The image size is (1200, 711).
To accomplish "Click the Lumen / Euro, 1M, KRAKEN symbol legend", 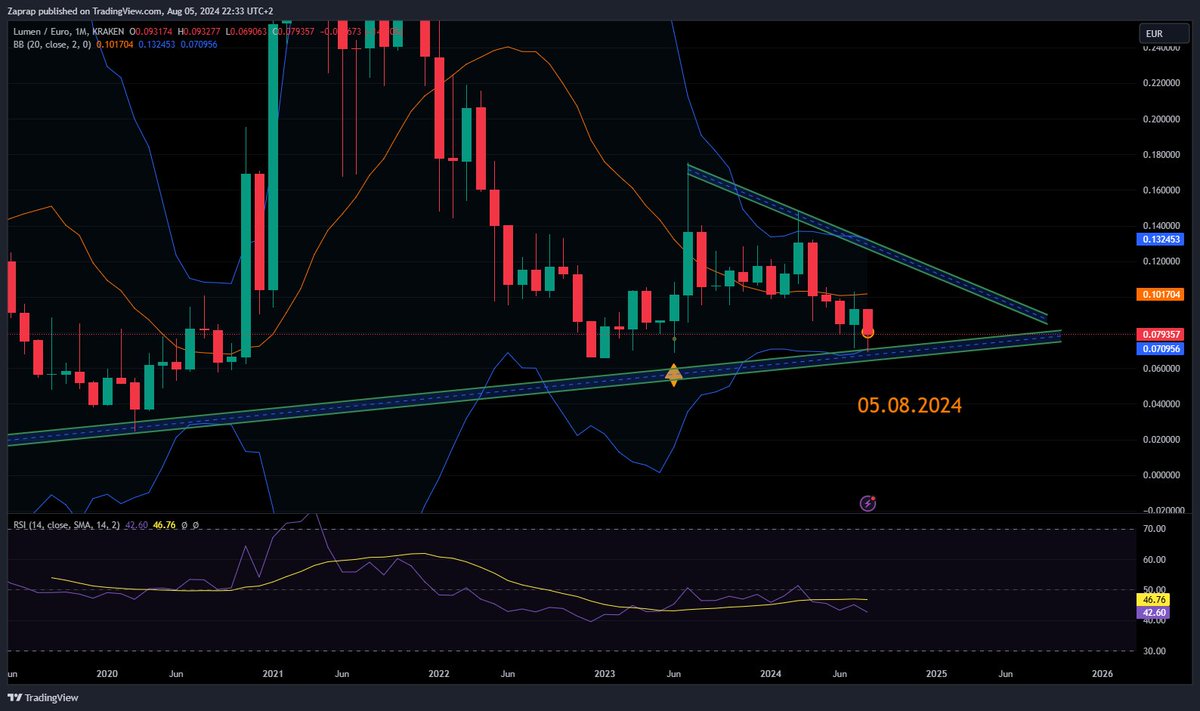I will [68, 32].
